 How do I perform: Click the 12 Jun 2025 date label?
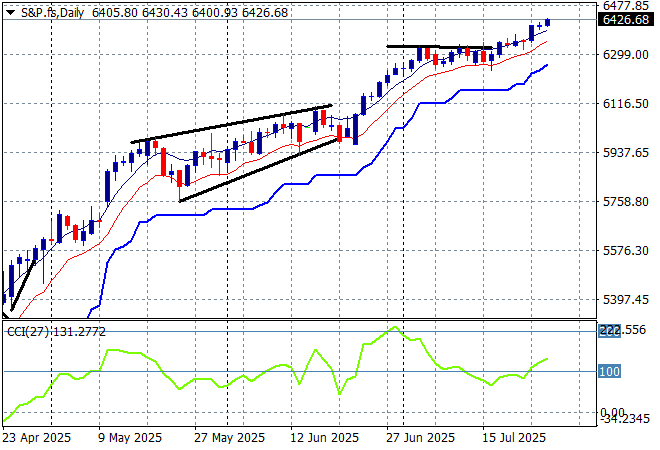(327, 437)
